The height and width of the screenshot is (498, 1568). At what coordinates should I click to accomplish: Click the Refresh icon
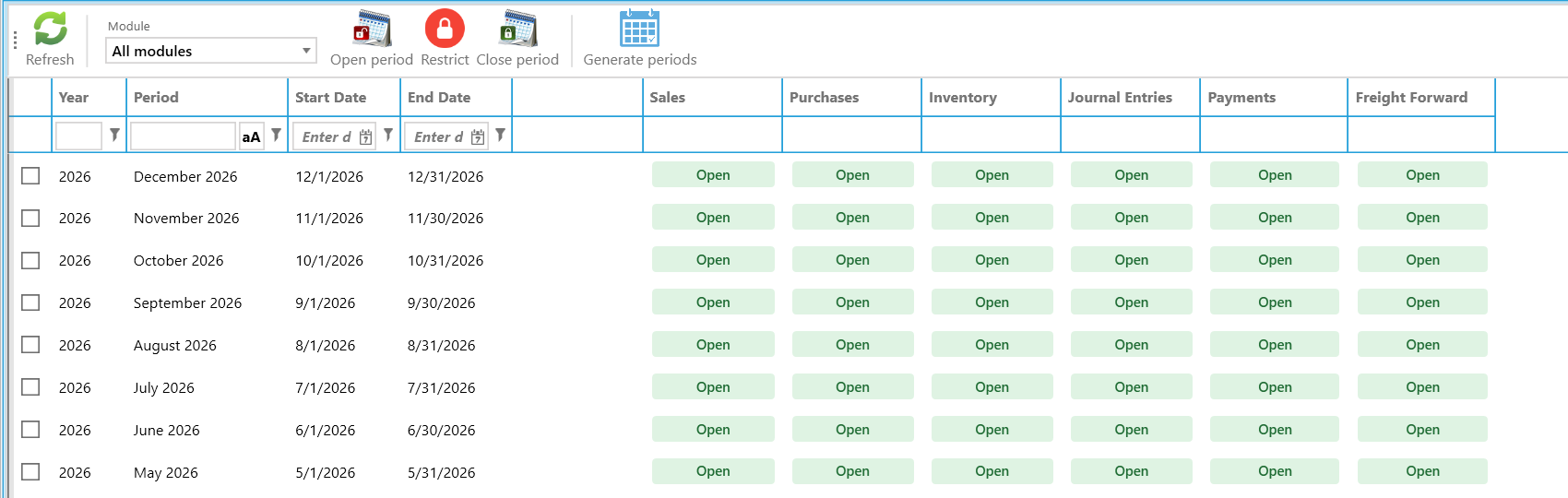click(50, 29)
